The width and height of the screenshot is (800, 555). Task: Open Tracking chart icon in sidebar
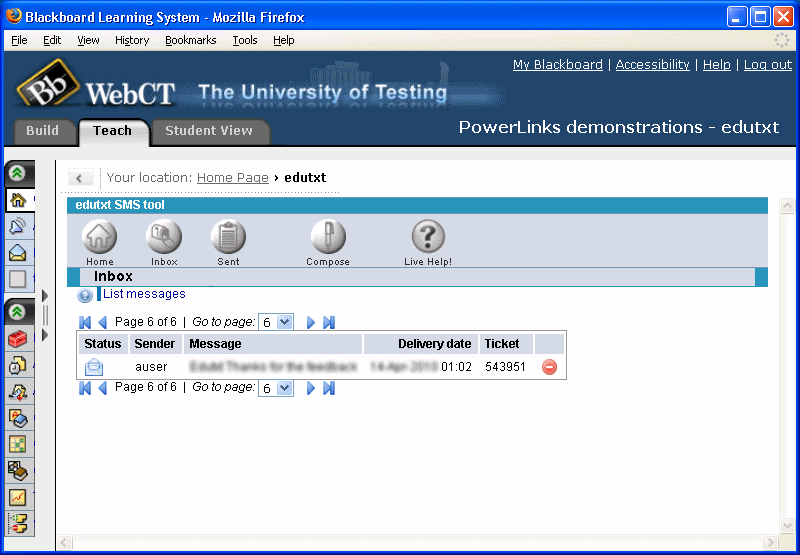coord(18,497)
